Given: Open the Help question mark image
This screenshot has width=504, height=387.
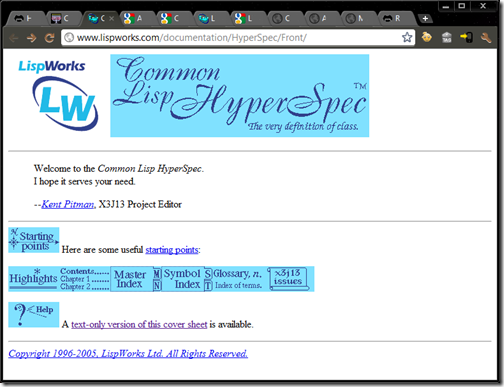Looking at the screenshot, I should (34, 315).
